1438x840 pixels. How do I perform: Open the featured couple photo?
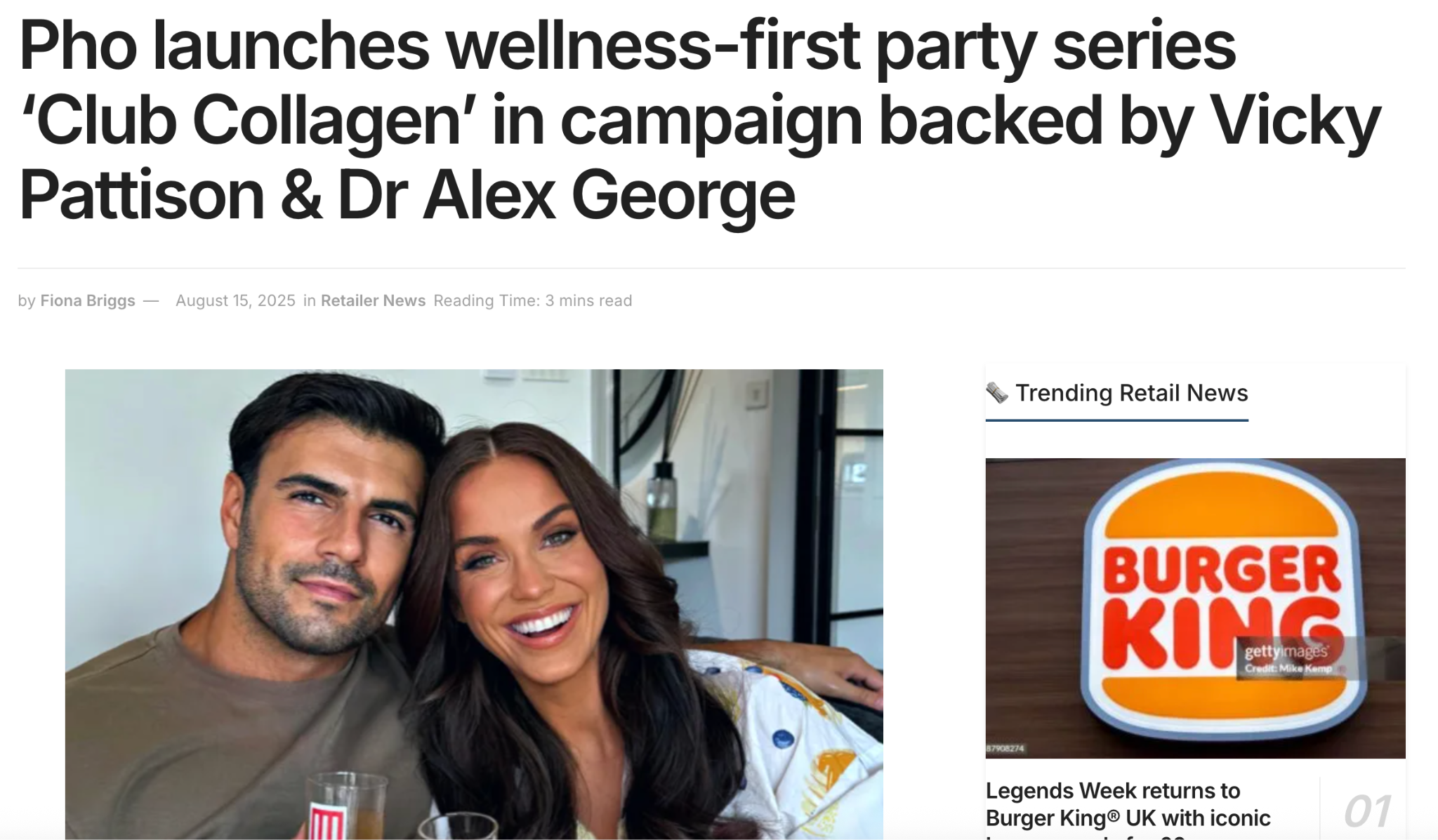coord(474,604)
